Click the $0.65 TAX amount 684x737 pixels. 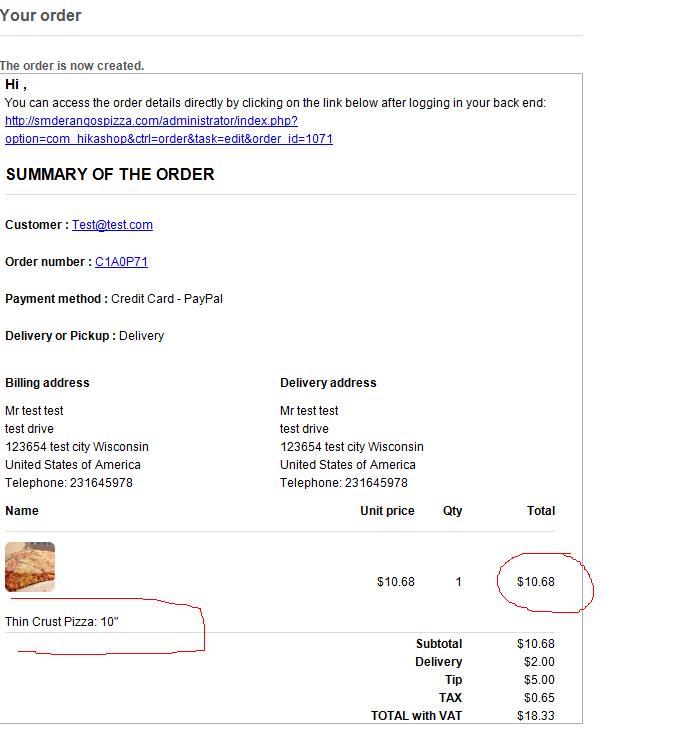click(538, 698)
